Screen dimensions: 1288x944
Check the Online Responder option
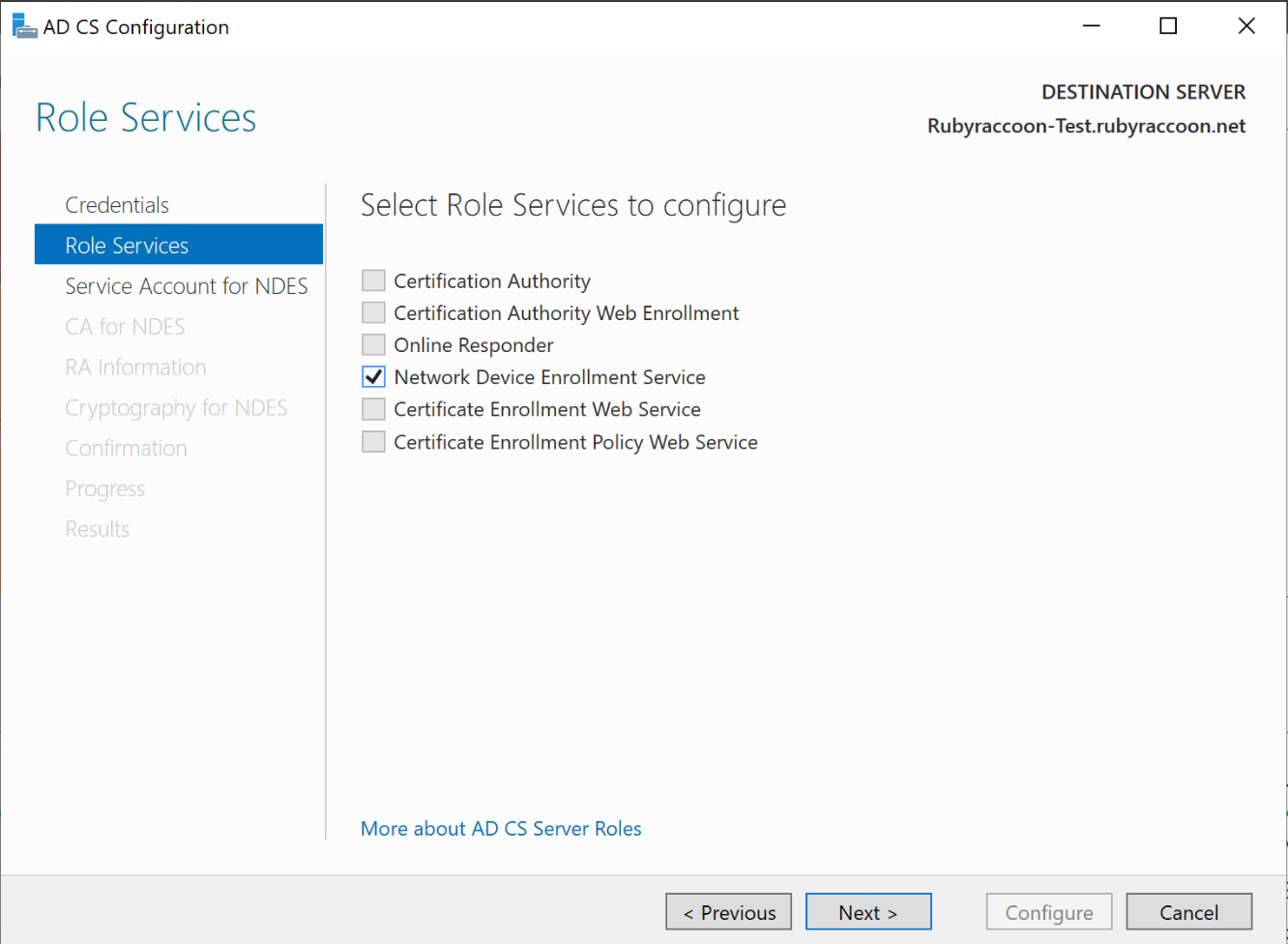click(373, 344)
